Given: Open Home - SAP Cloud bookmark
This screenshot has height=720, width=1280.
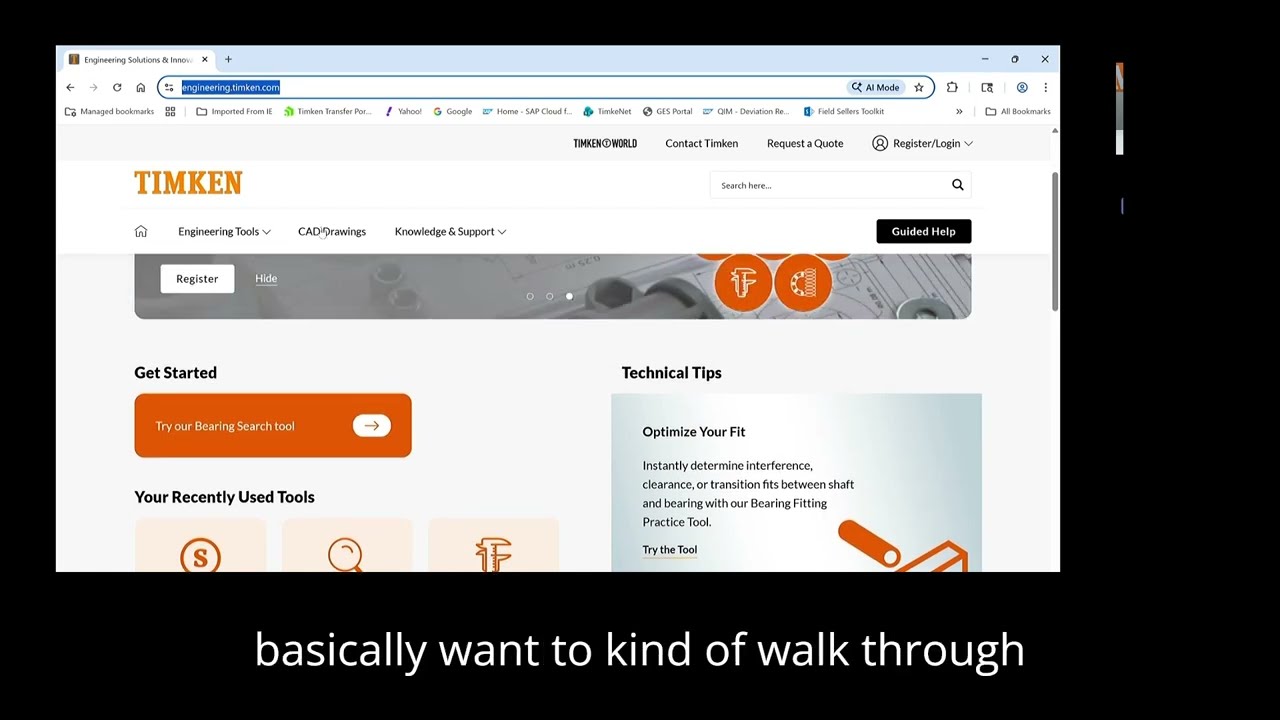Looking at the screenshot, I should (527, 111).
